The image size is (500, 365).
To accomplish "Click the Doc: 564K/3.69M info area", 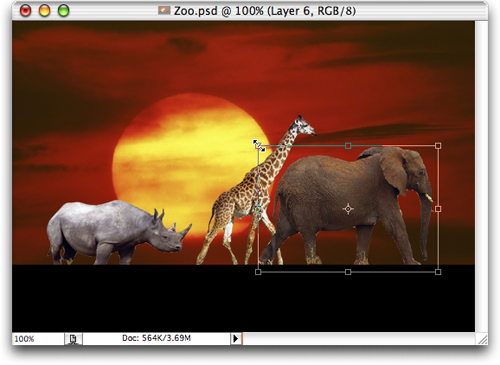I will pos(156,338).
